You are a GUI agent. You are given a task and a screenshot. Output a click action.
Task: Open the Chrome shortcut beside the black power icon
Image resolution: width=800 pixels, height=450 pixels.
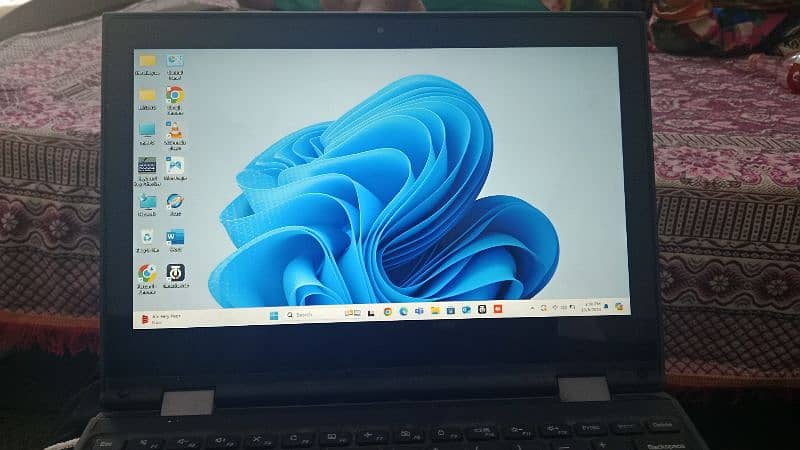tap(147, 279)
